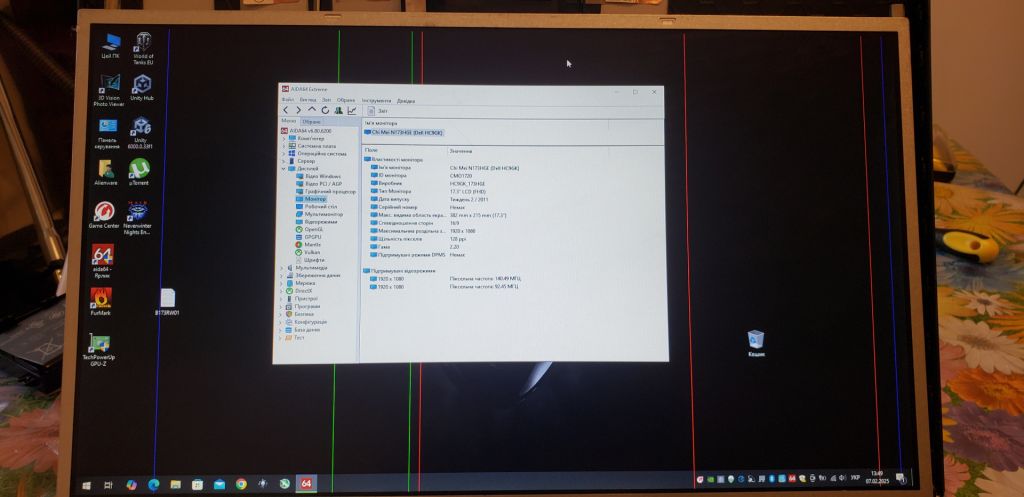The width and height of the screenshot is (1024, 497).
Task: Collapse the Дисплей tree node
Action: [283, 168]
